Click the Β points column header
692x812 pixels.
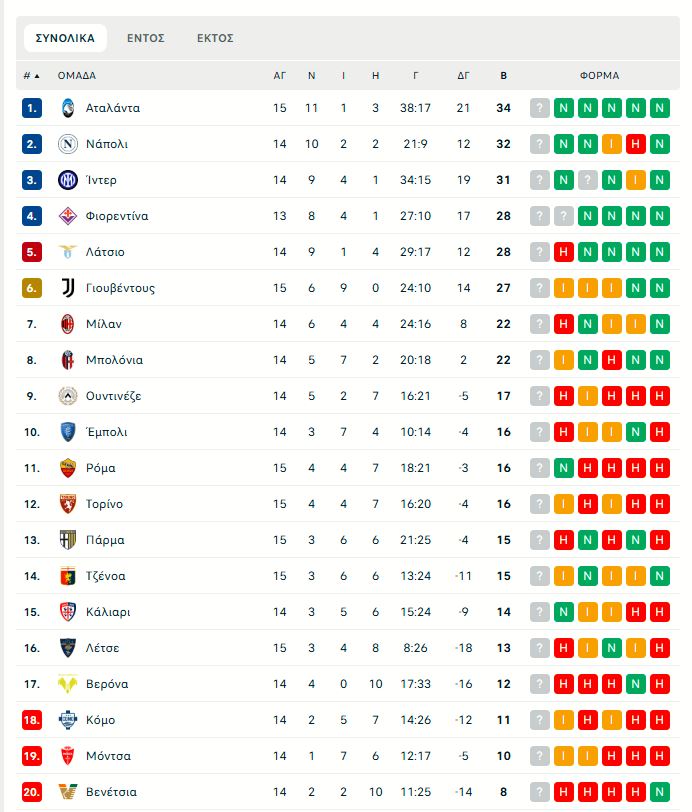(x=503, y=75)
